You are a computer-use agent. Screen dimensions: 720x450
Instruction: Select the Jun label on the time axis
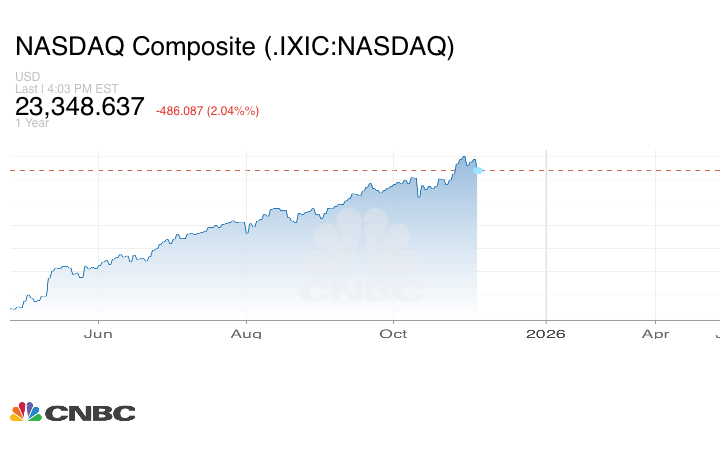98,333
